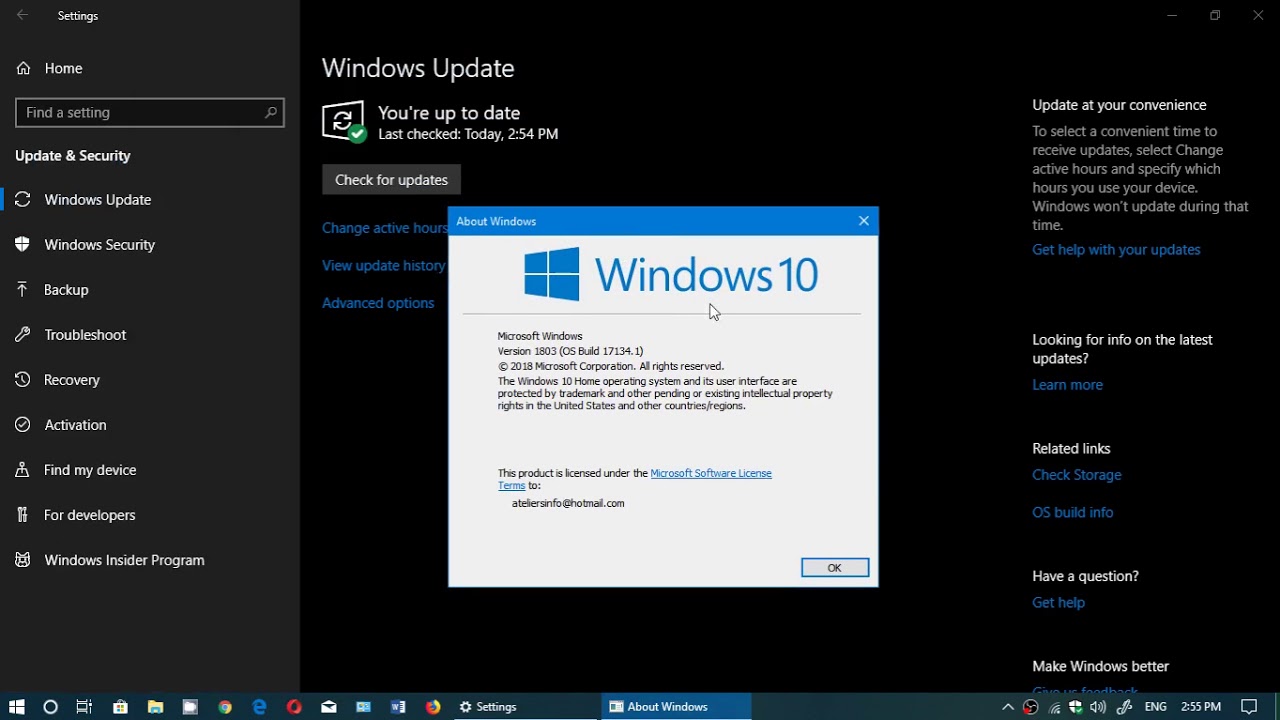Click the Update & Security heading

pos(73,156)
